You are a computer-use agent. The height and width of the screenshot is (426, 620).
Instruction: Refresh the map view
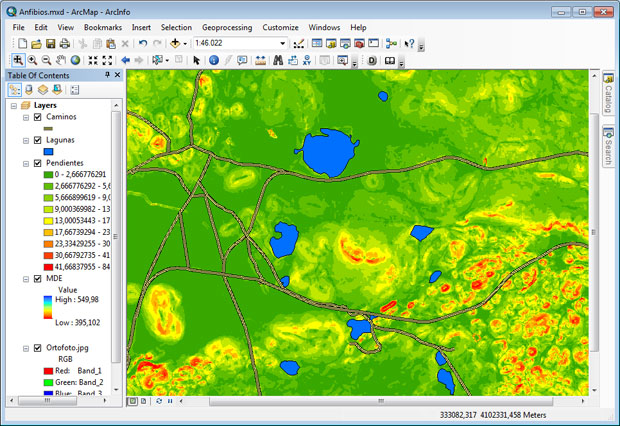point(159,401)
